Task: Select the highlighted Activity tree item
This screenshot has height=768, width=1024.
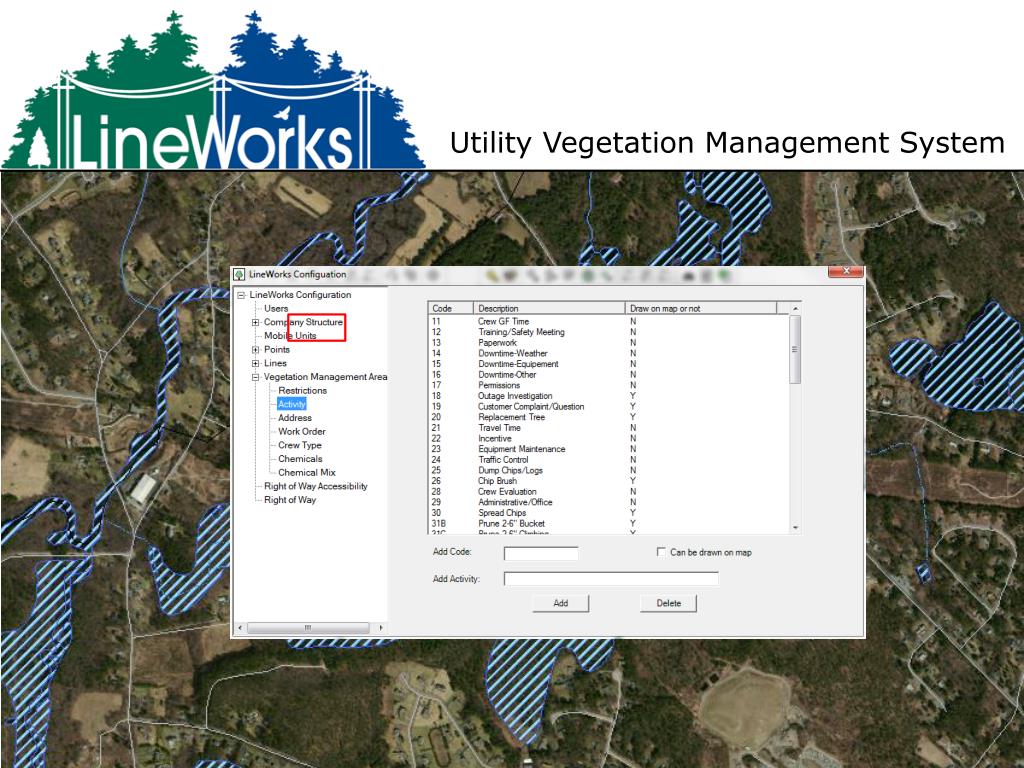Action: [291, 404]
